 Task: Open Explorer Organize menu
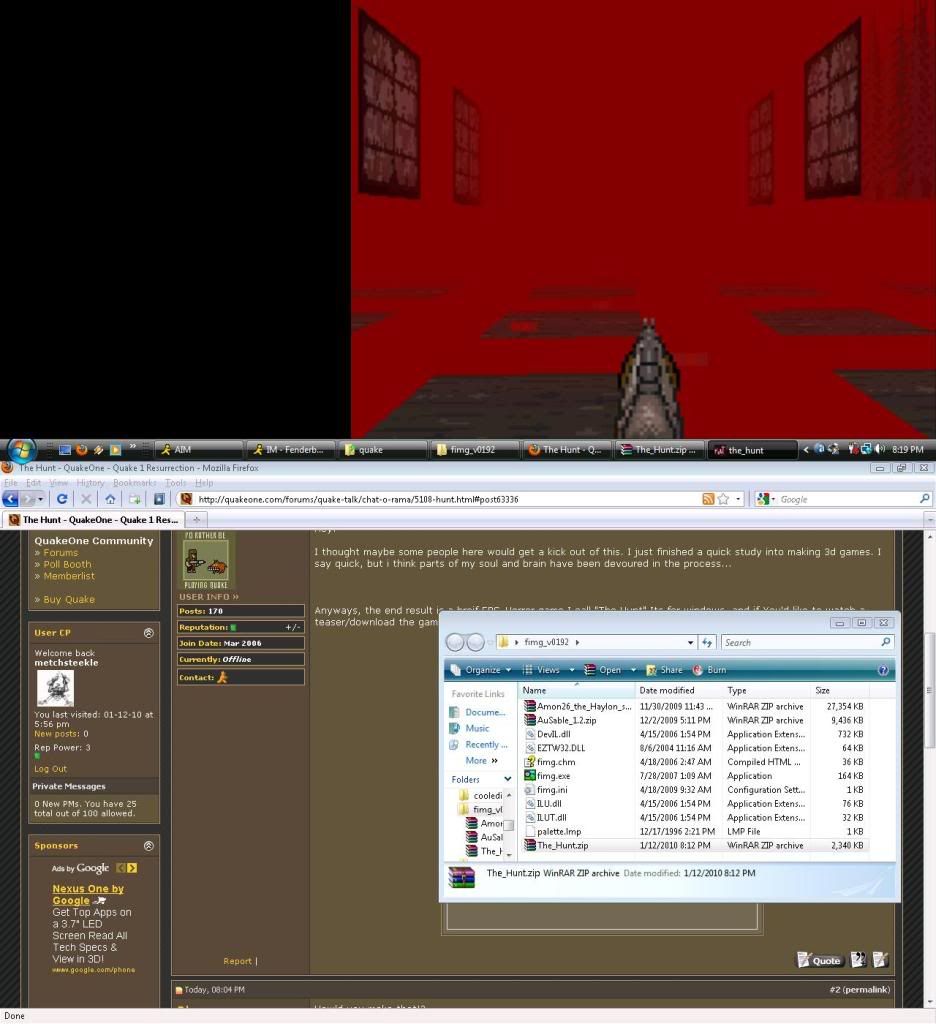(x=482, y=670)
